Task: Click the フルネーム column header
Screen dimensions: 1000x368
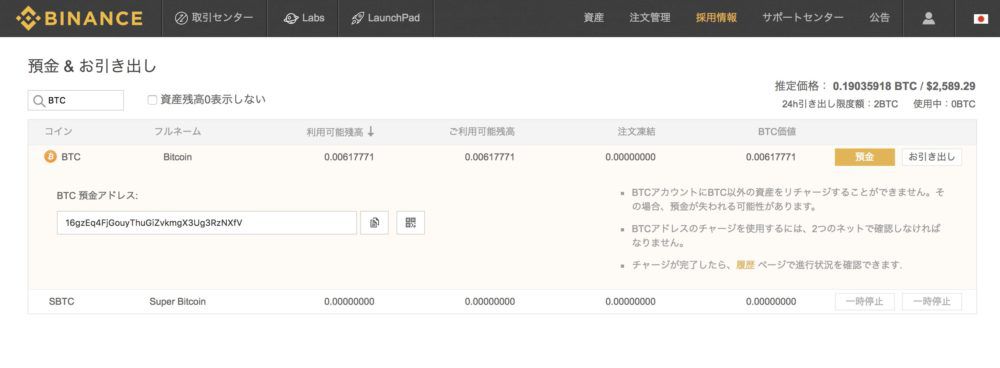Action: [x=177, y=132]
